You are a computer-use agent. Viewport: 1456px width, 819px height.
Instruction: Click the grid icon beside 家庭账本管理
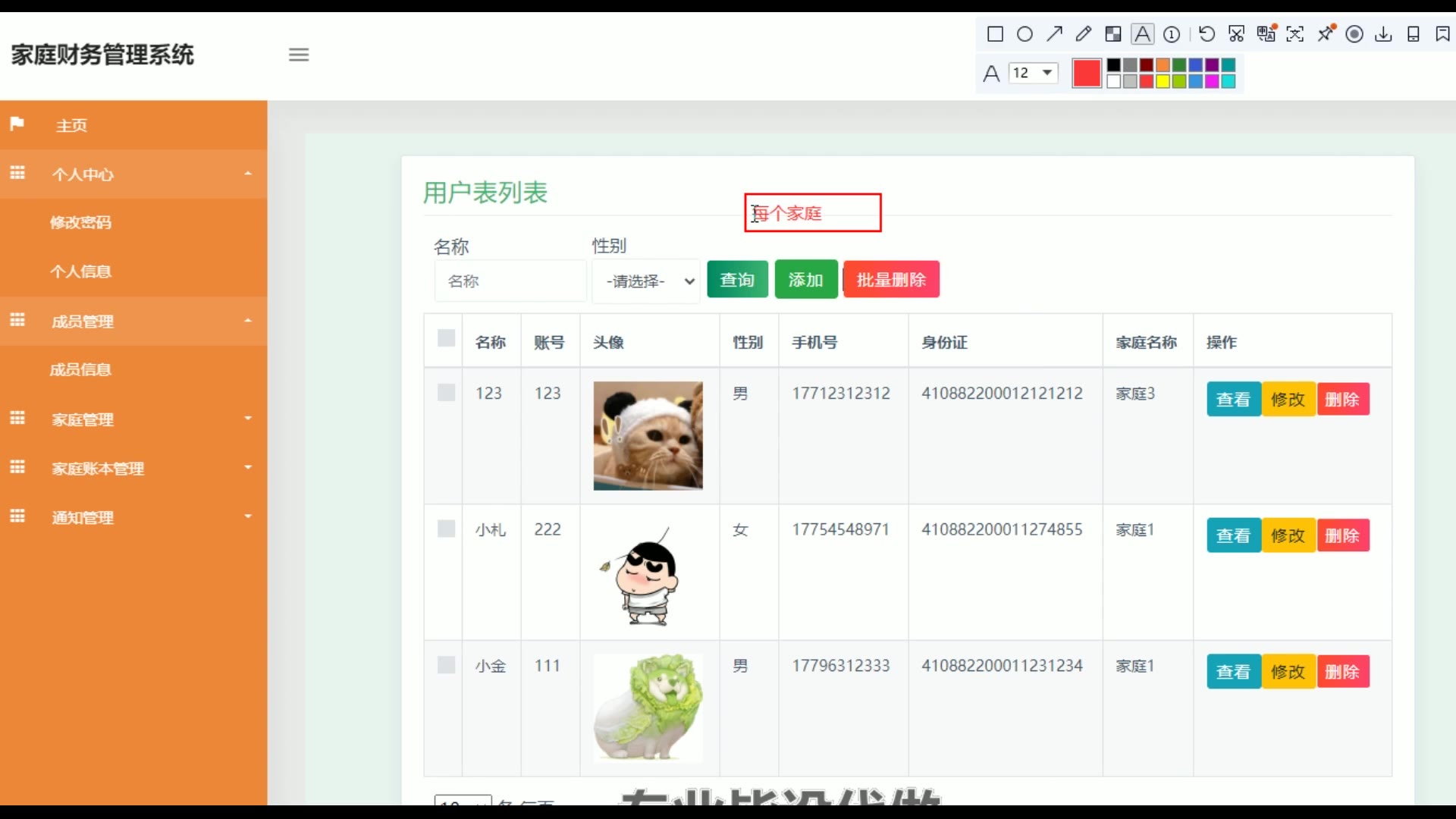17,467
